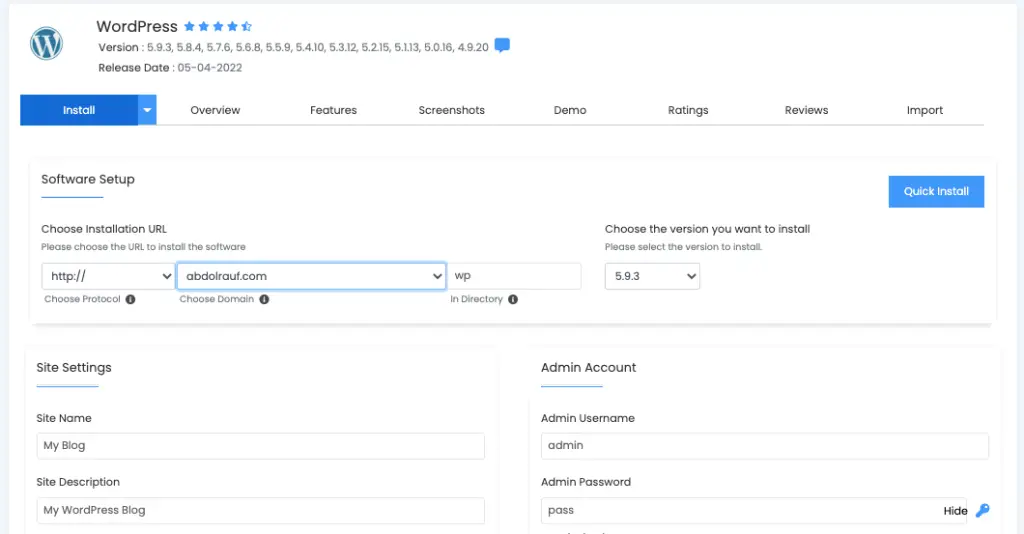Click the Quick Install button
Image resolution: width=1024 pixels, height=534 pixels.
coord(936,191)
